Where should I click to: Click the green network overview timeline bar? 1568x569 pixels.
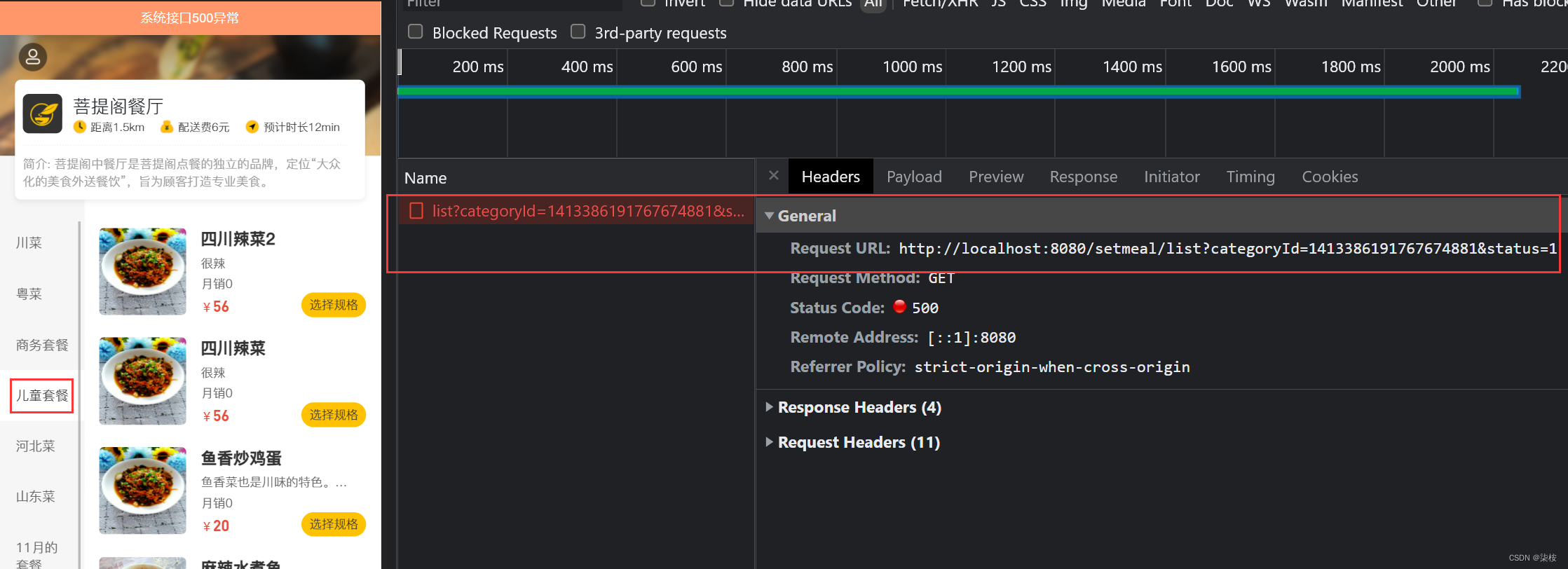[958, 92]
